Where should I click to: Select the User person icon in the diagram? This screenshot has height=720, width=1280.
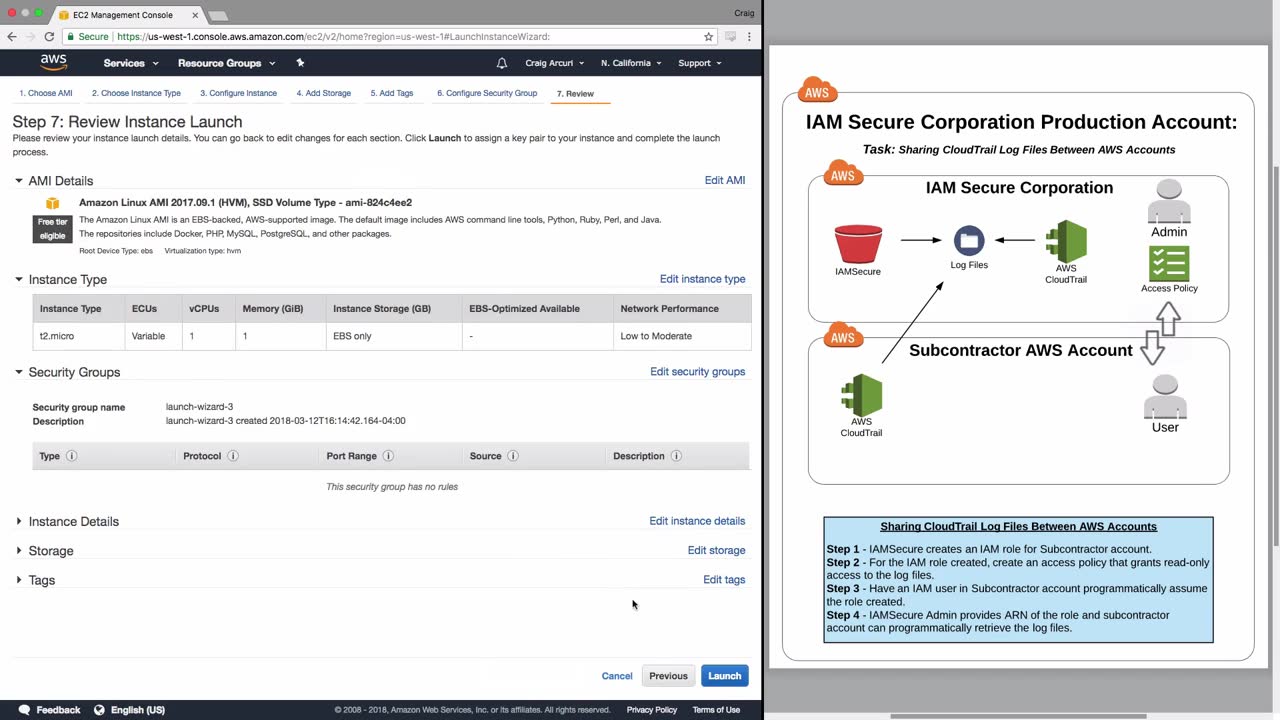[x=1165, y=397]
